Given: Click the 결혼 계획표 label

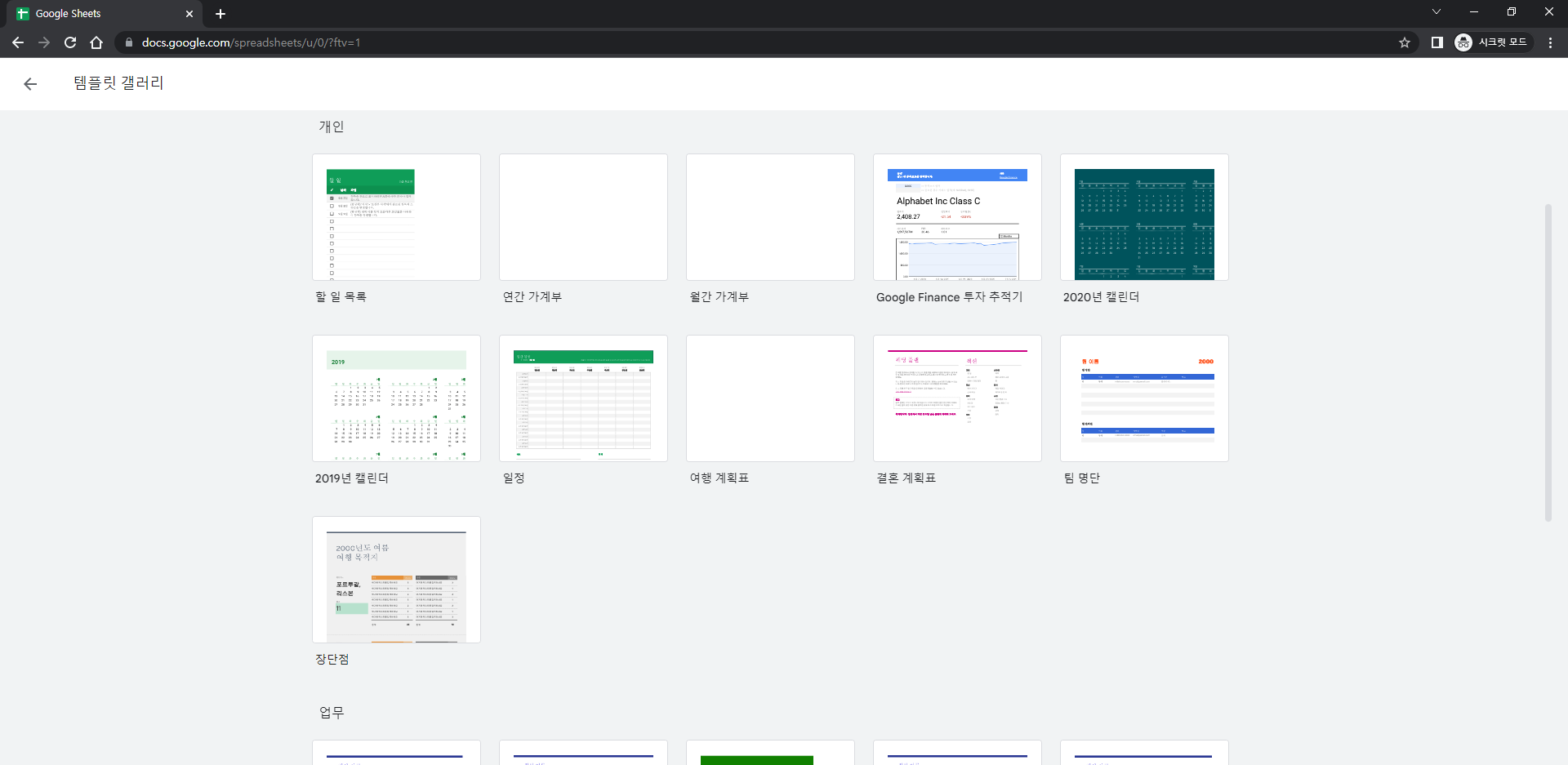Looking at the screenshot, I should [906, 478].
